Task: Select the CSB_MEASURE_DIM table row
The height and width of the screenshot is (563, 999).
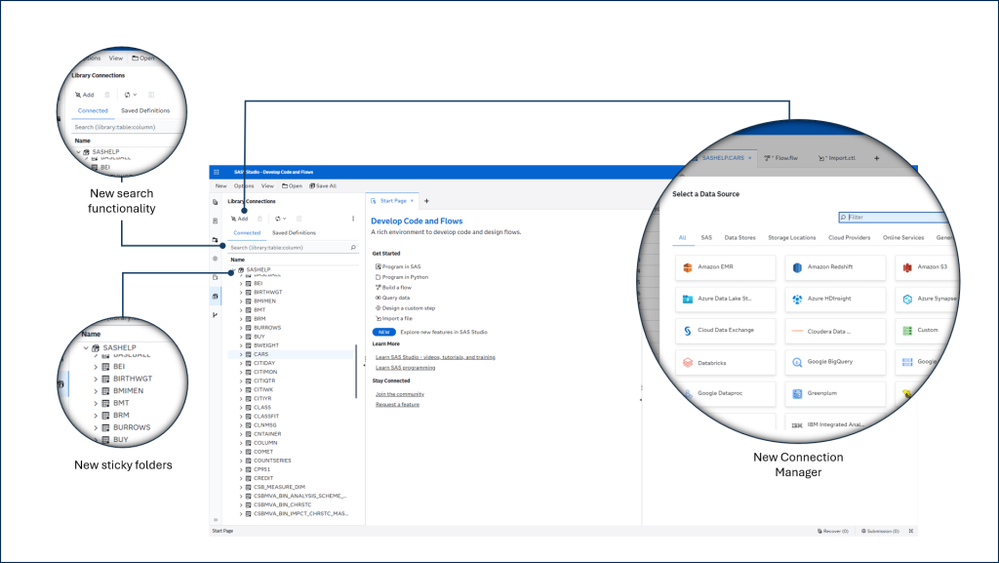Action: (293, 487)
